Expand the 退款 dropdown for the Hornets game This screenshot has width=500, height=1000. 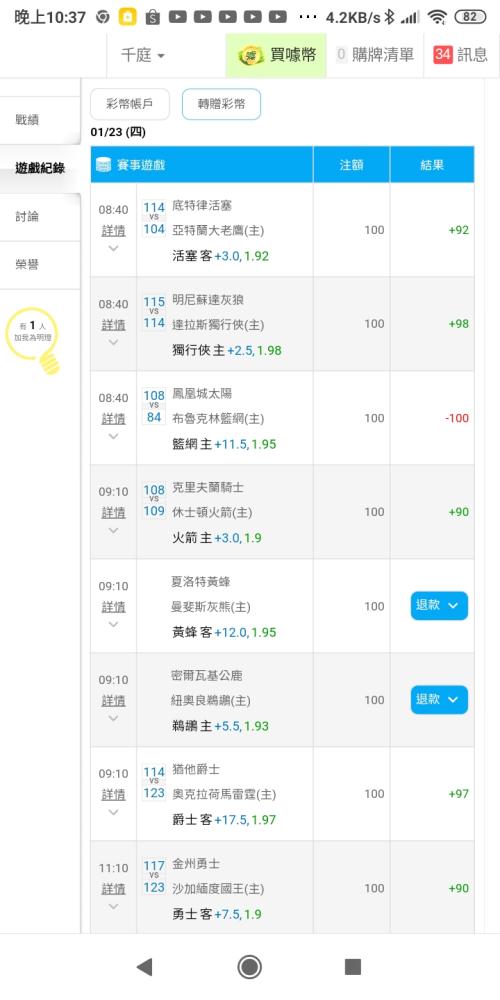(439, 606)
